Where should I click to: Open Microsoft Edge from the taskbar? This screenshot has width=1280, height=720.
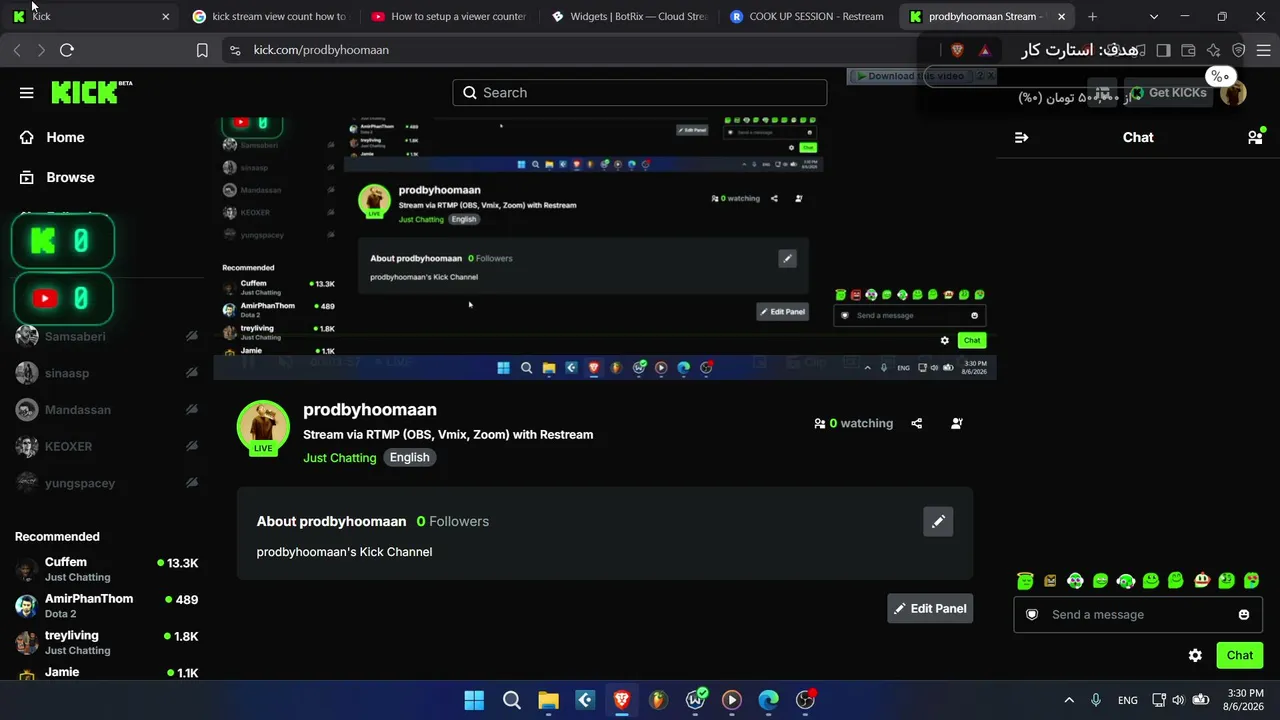pyautogui.click(x=768, y=700)
